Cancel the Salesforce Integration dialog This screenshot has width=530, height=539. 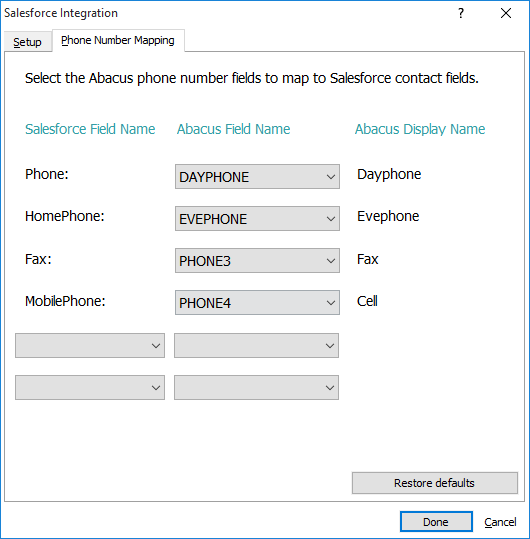[x=500, y=522]
